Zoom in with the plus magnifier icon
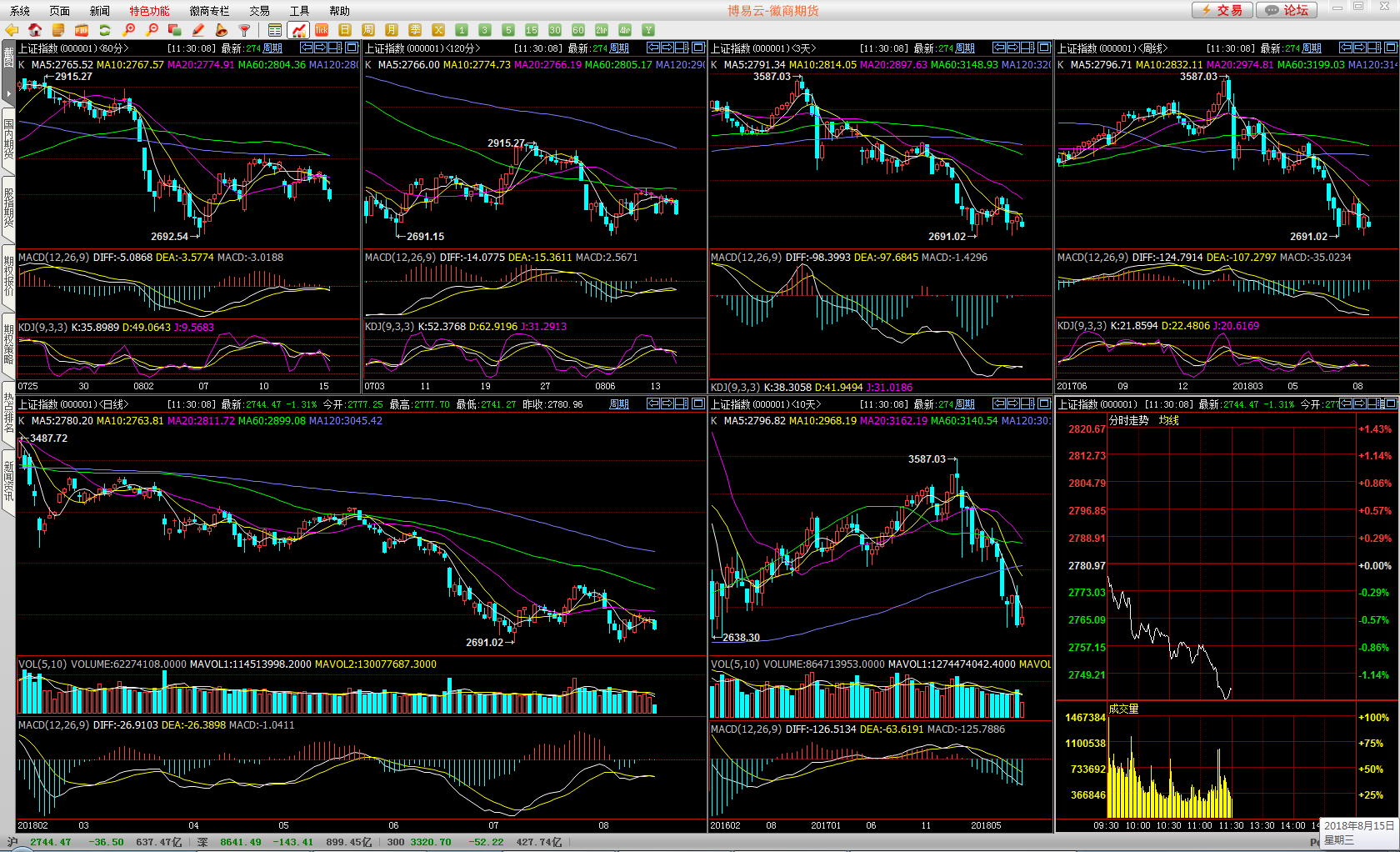The width and height of the screenshot is (1400, 852). [x=128, y=30]
